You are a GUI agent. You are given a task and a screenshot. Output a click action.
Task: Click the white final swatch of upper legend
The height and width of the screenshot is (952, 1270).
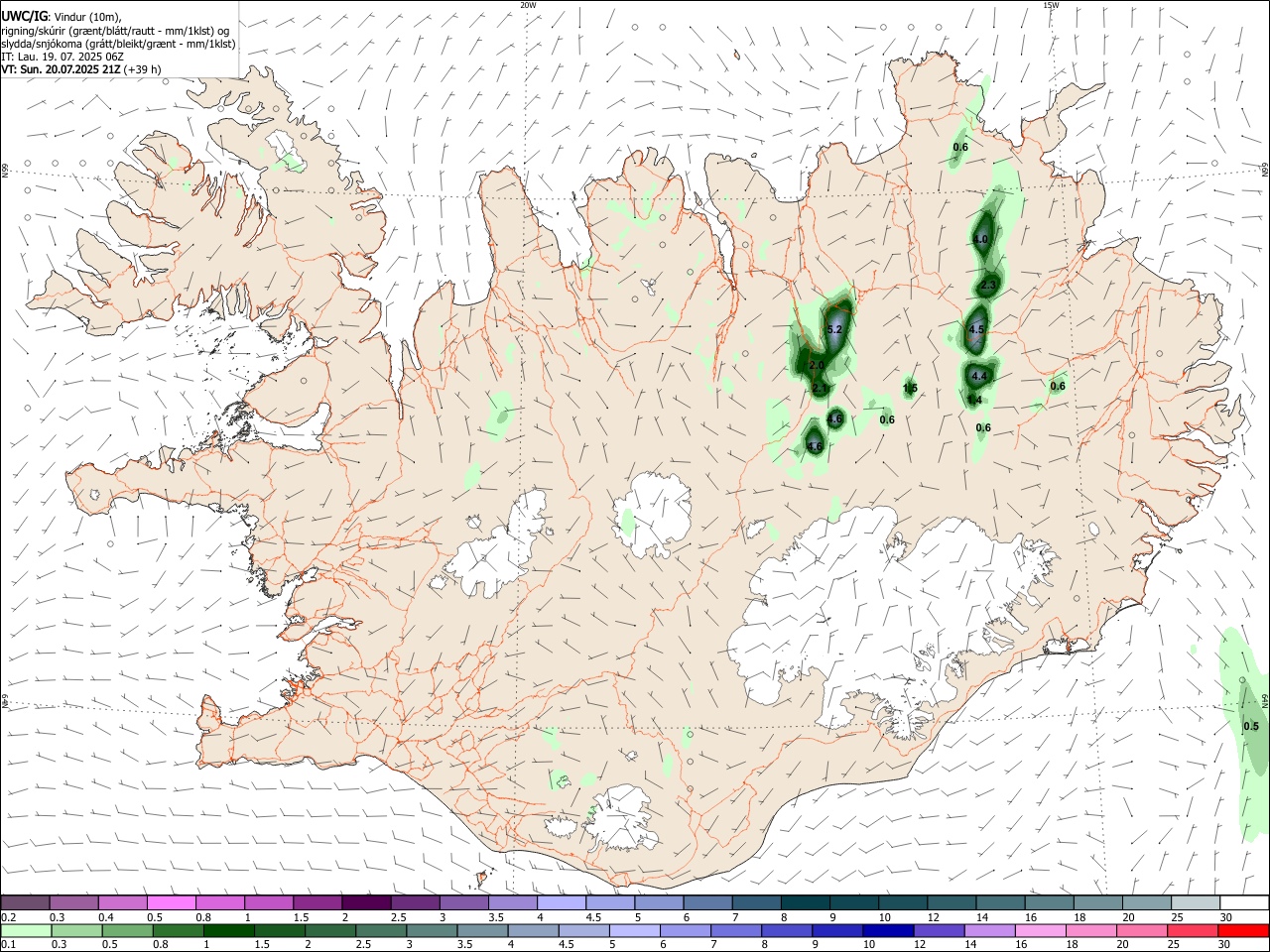pyautogui.click(x=1242, y=902)
